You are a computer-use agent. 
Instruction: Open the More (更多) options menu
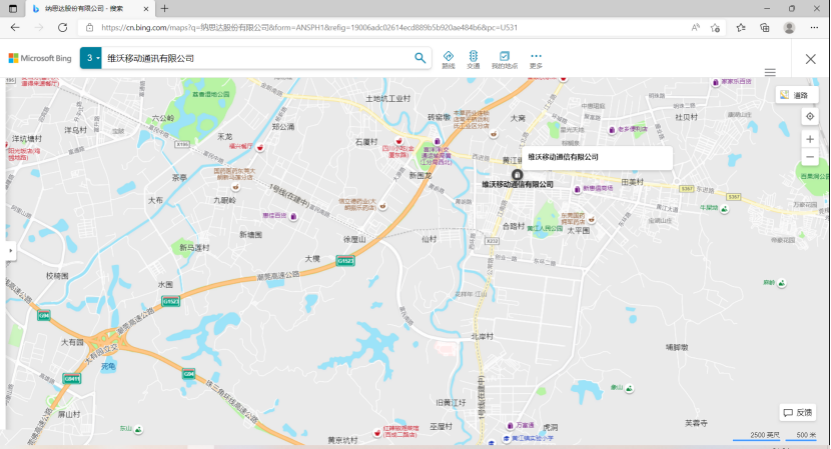click(536, 59)
